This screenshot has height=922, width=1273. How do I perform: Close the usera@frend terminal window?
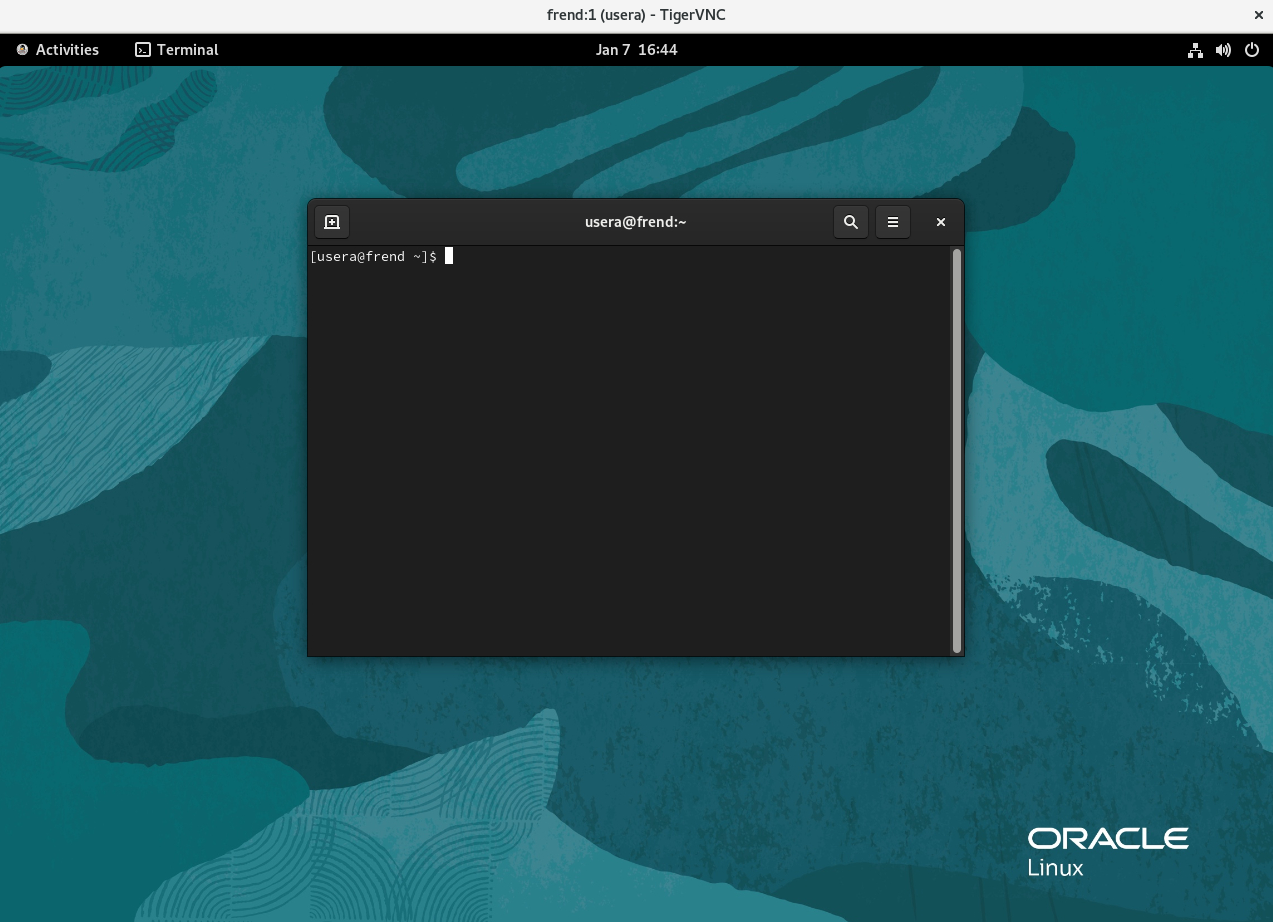pos(940,222)
